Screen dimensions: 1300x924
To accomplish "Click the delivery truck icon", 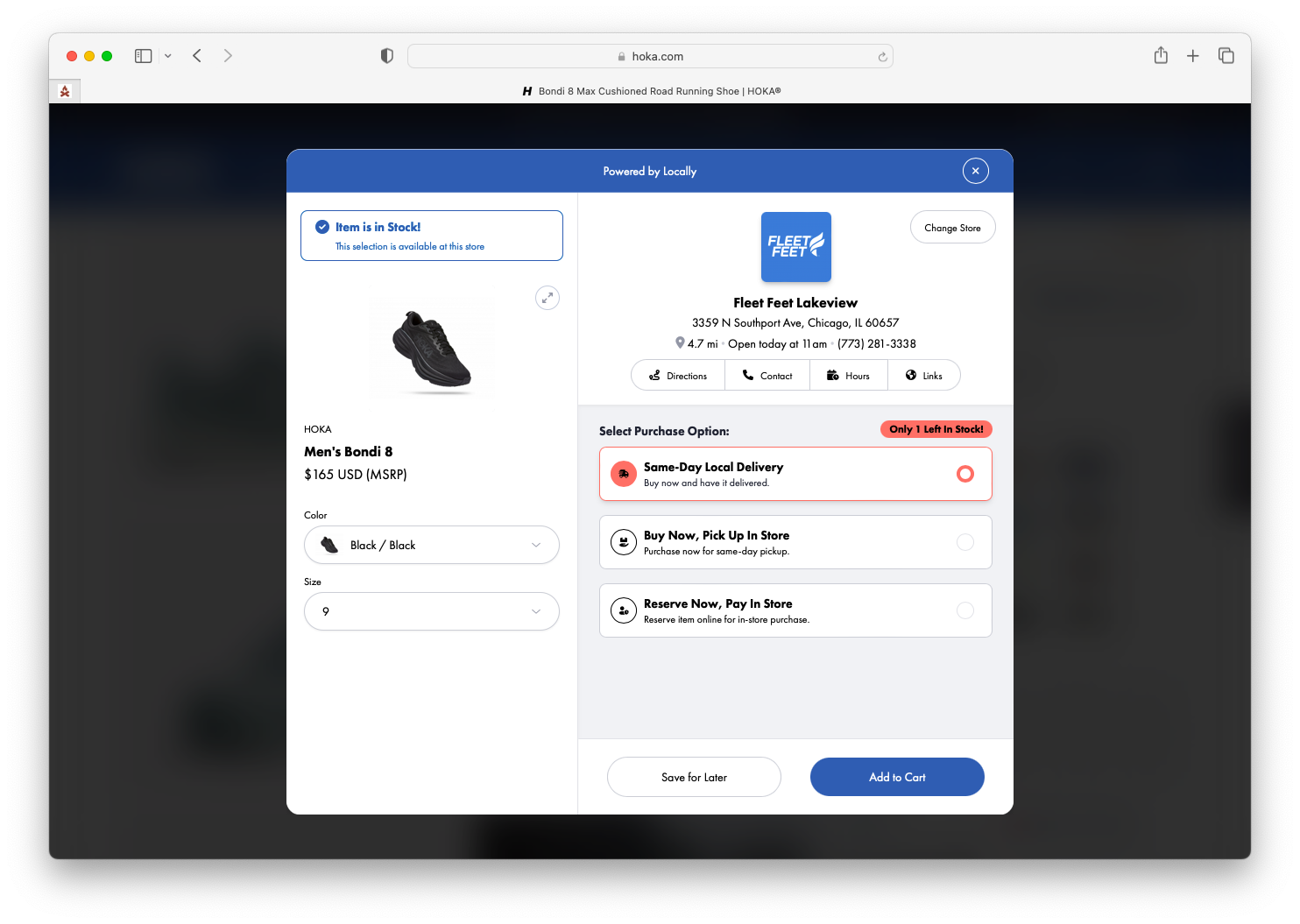I will coord(624,474).
